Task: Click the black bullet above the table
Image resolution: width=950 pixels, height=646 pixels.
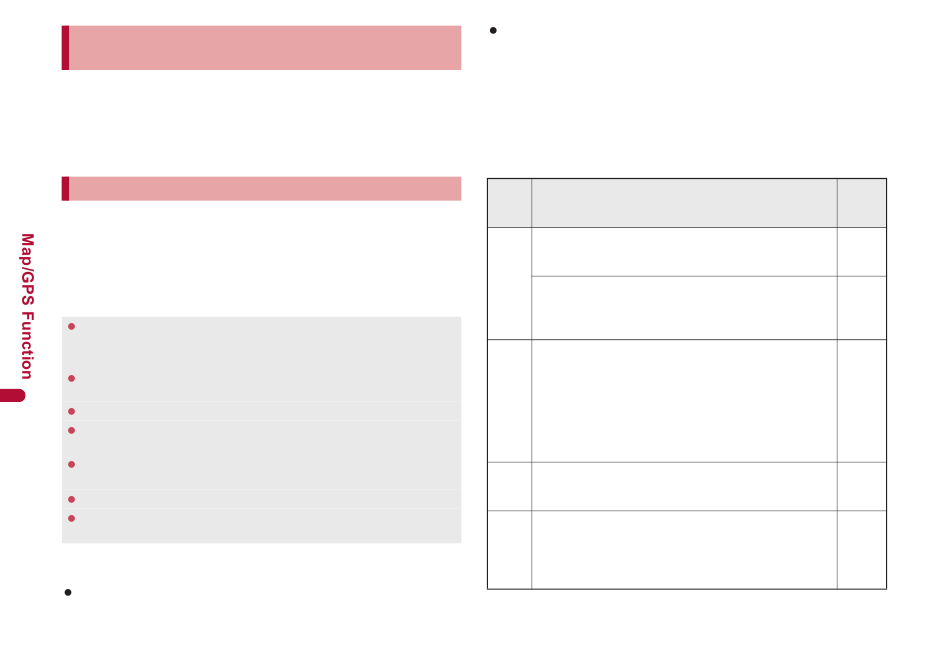Action: 493,30
